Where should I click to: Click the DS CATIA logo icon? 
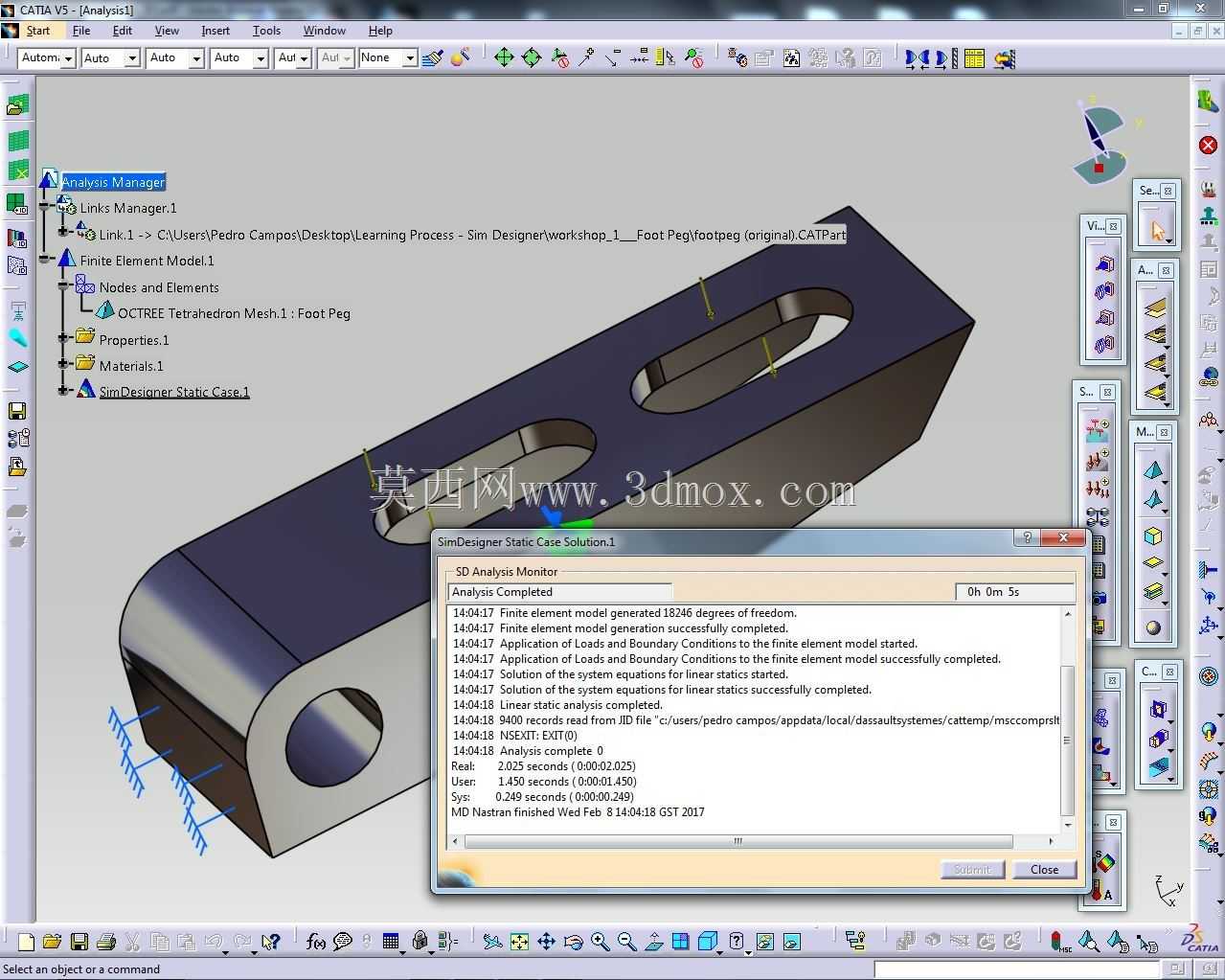pos(1199,940)
